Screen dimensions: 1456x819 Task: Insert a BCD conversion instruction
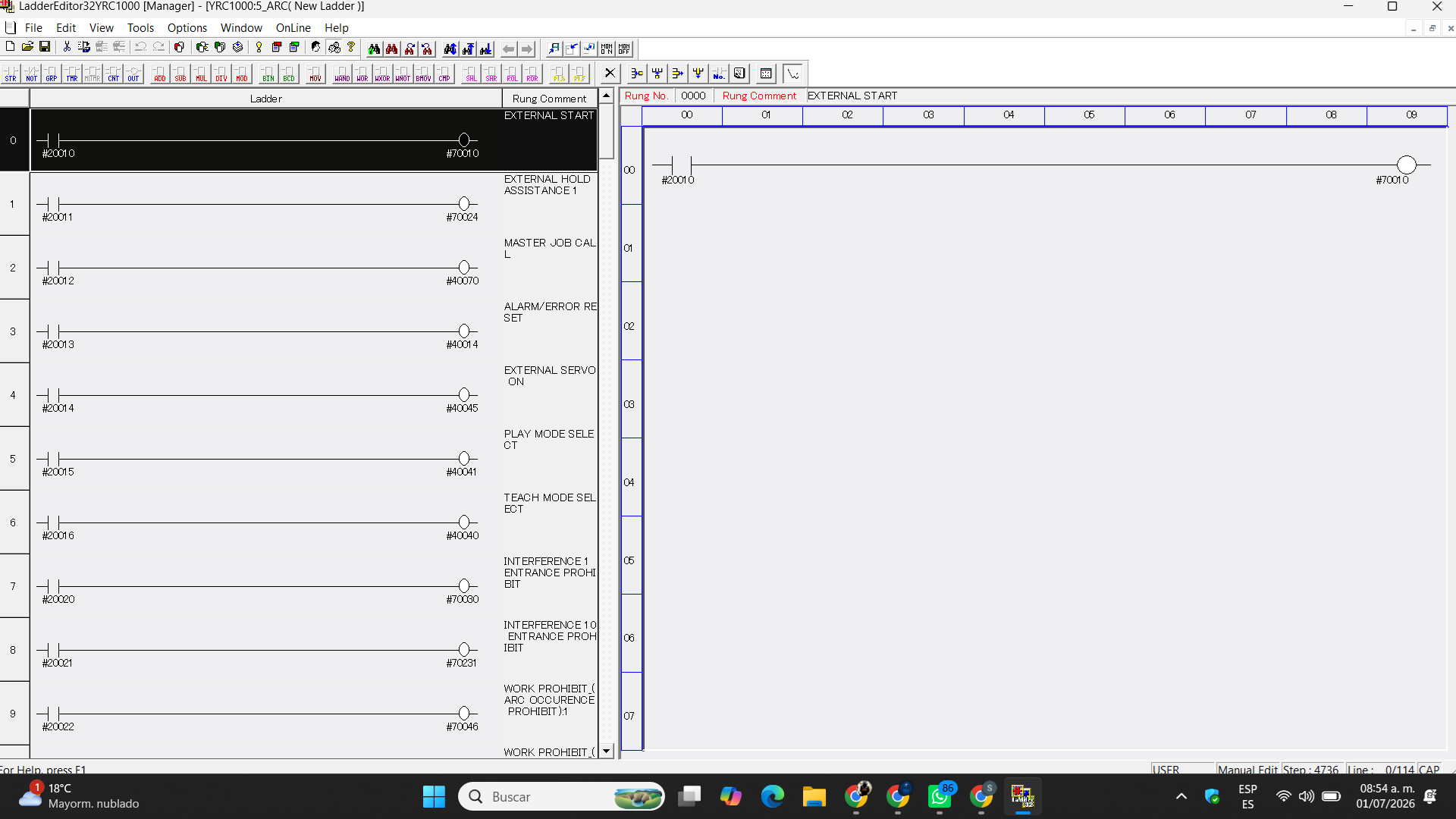point(288,74)
